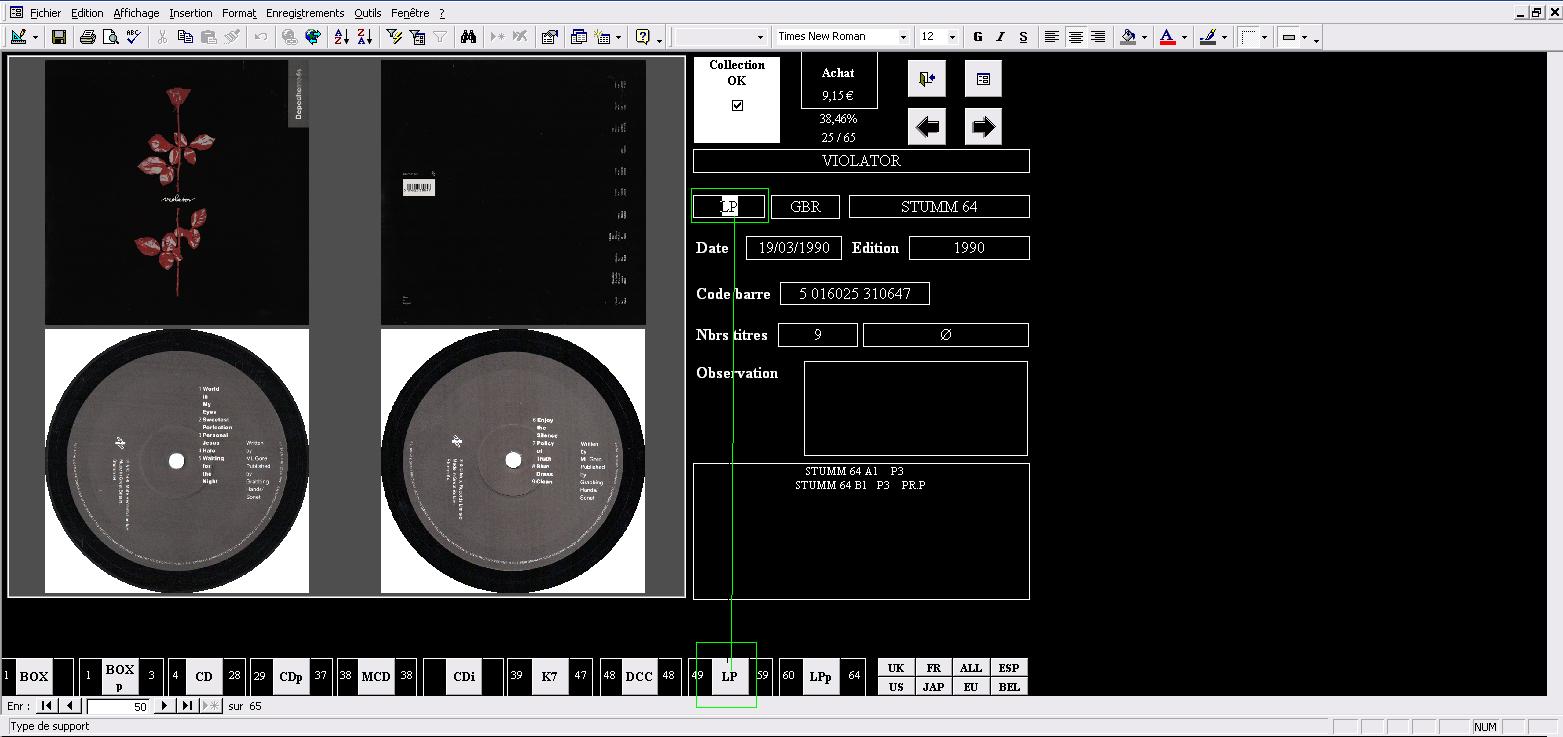The height and width of the screenshot is (737, 1563).
Task: Open the Insertion menu
Action: pyautogui.click(x=191, y=13)
